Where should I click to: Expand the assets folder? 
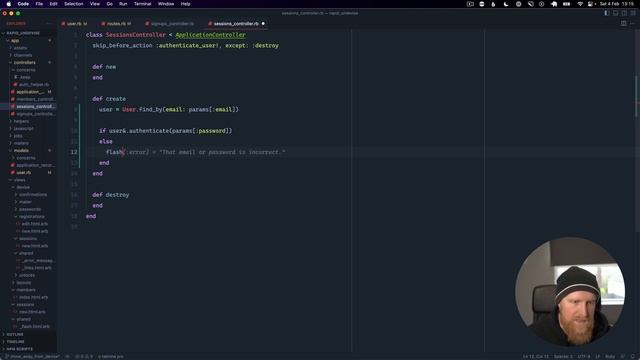coord(20,48)
